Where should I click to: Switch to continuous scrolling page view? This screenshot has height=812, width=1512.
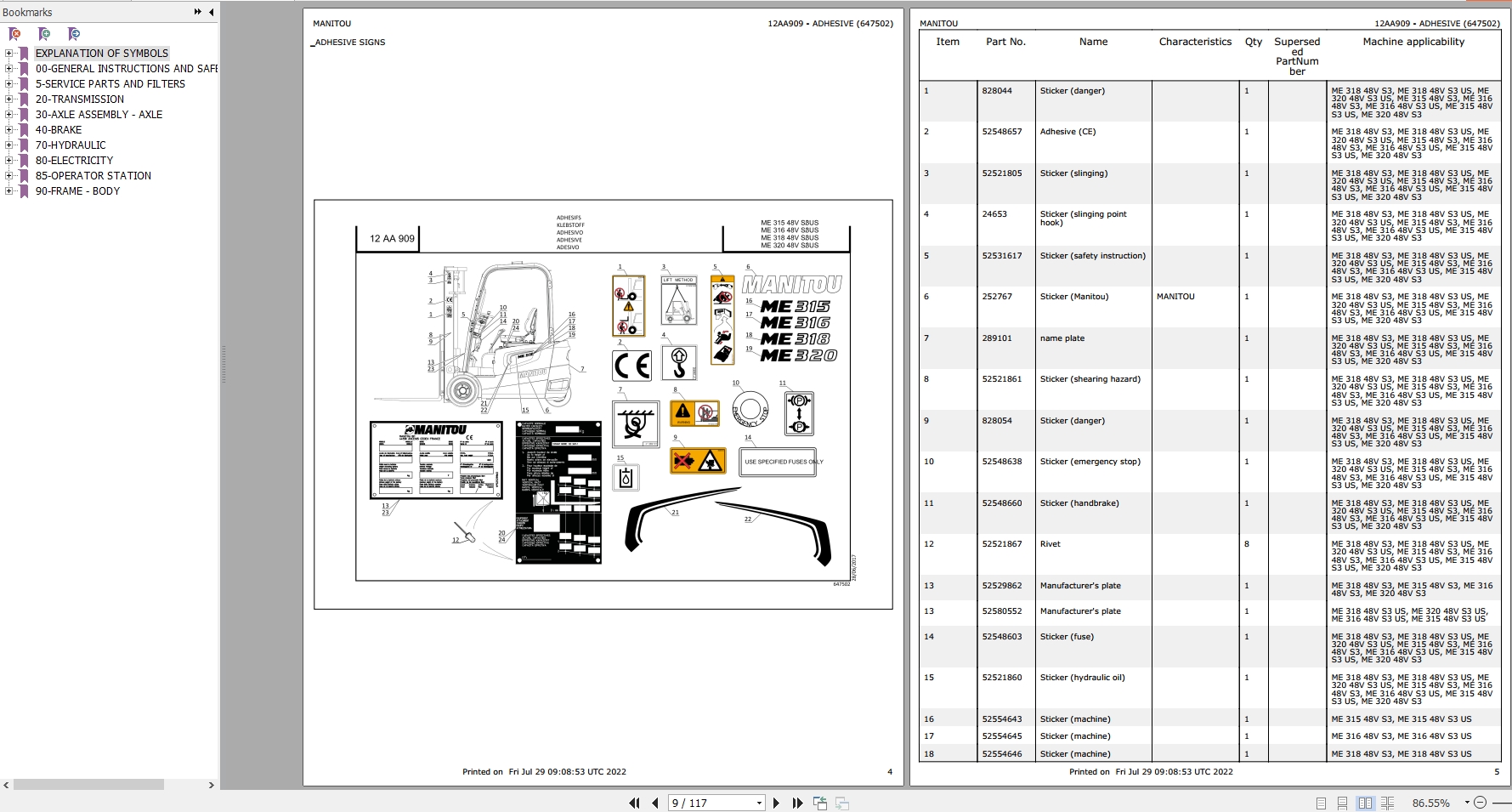coord(1343,803)
